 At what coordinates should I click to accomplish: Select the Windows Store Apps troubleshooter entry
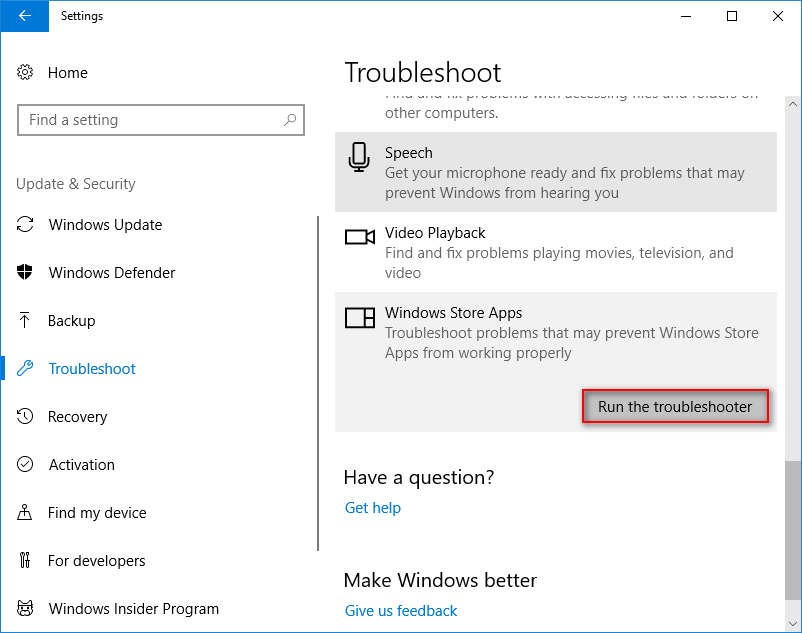[x=555, y=333]
